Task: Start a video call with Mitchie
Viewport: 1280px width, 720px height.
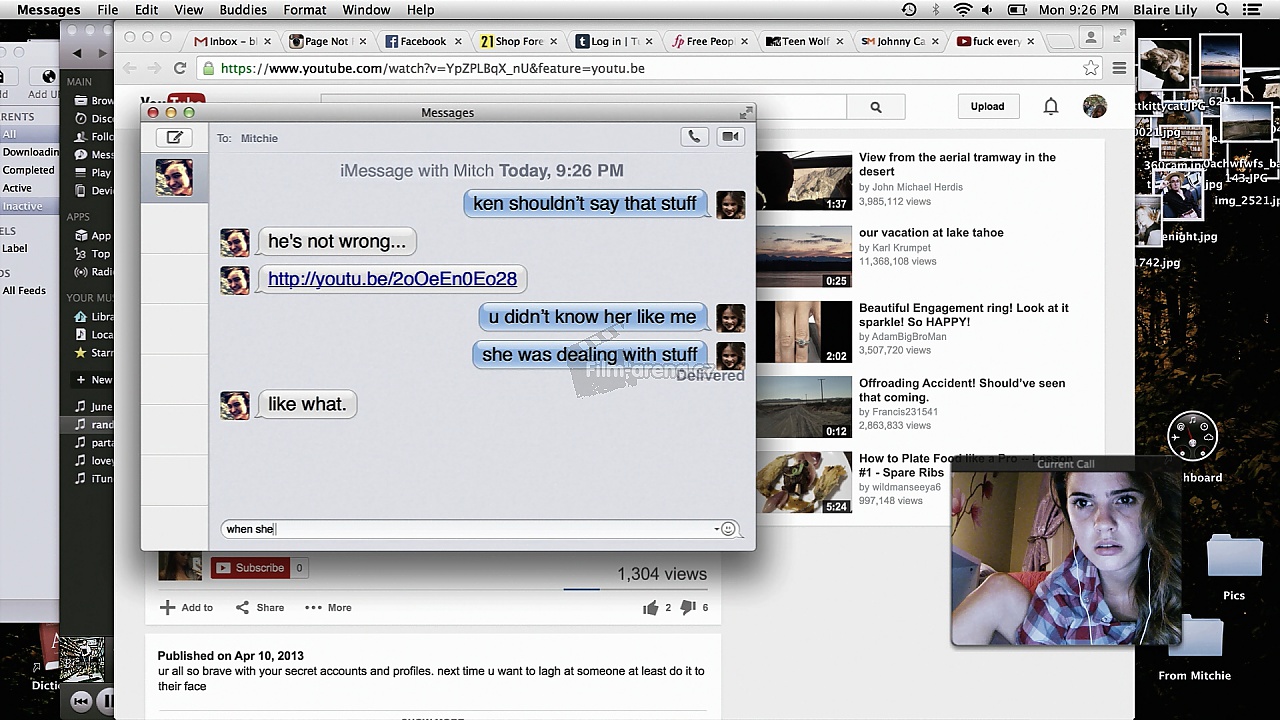Action: click(731, 137)
